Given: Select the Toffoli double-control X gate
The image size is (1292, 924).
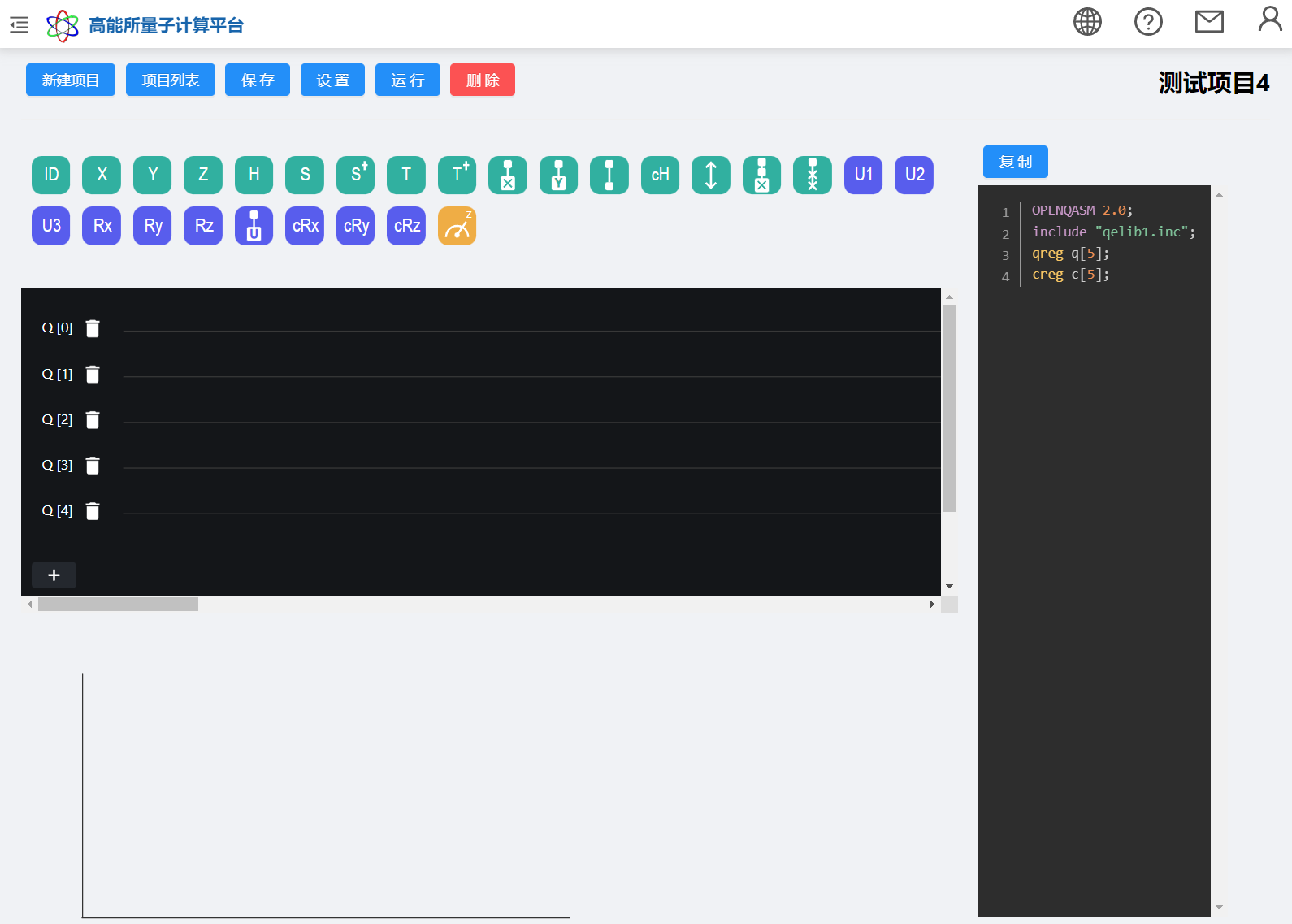Looking at the screenshot, I should 762,175.
